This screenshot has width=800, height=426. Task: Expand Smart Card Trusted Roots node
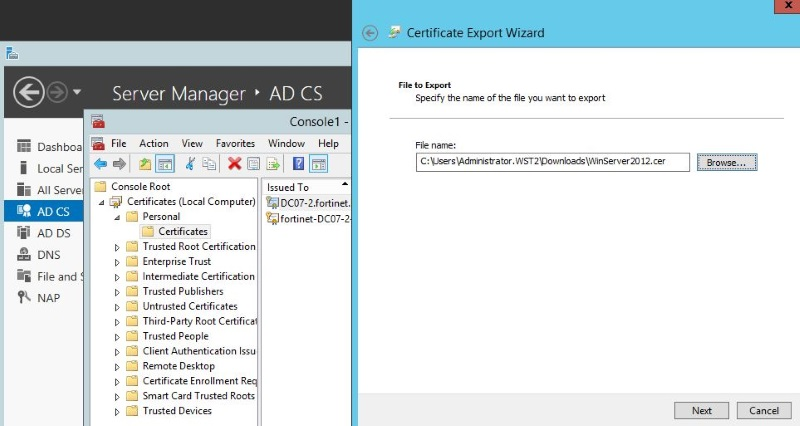point(117,397)
